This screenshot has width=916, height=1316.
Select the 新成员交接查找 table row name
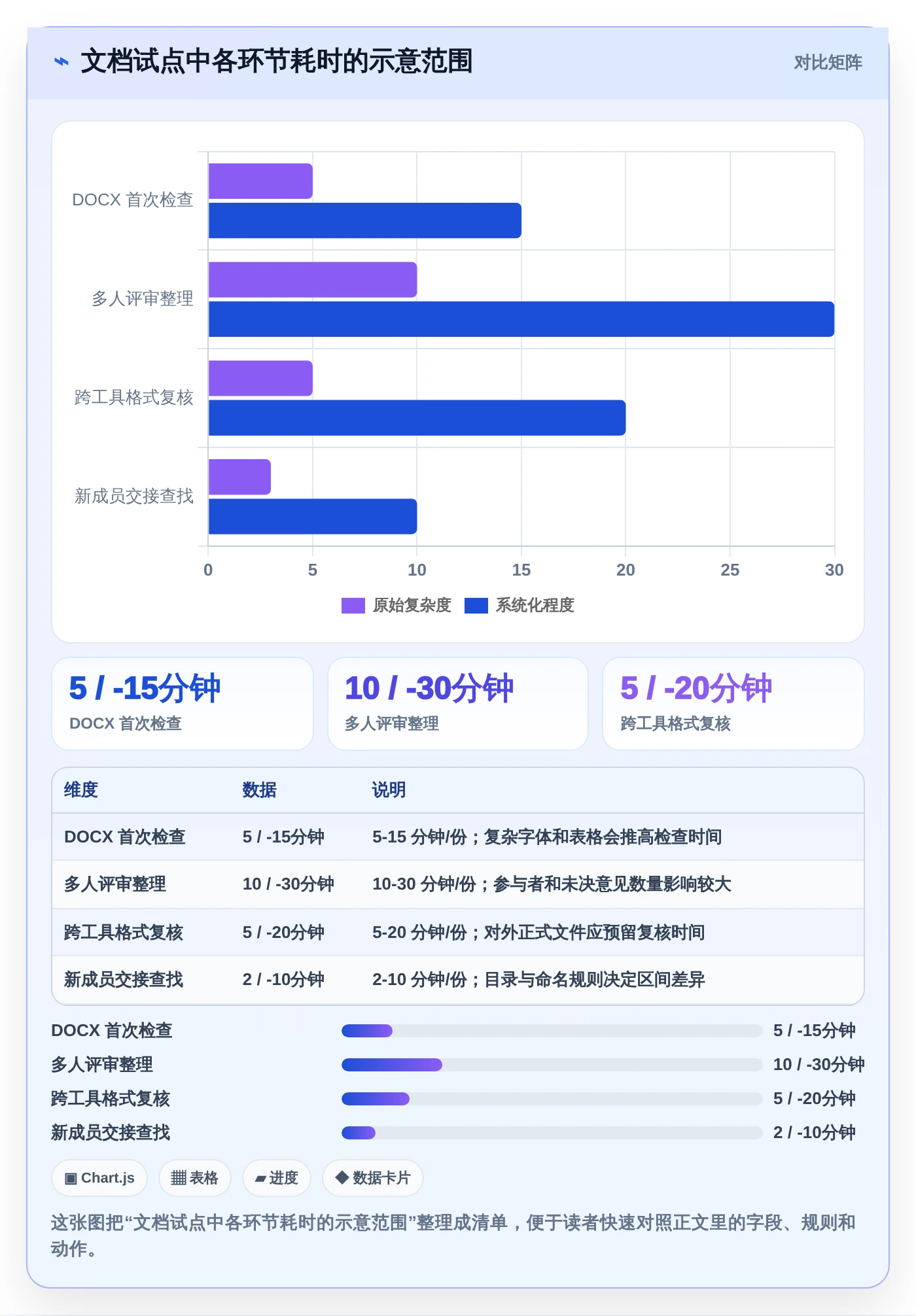(x=124, y=980)
